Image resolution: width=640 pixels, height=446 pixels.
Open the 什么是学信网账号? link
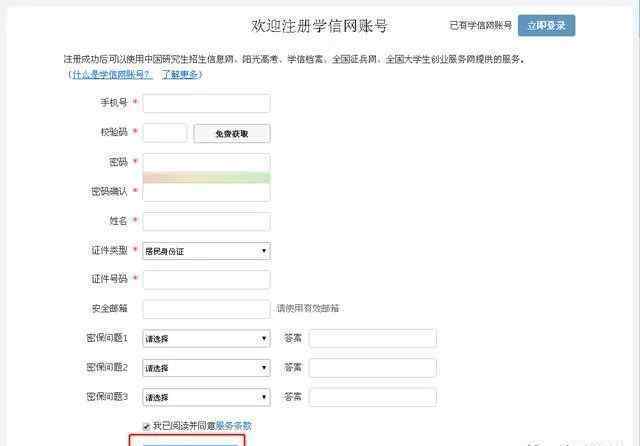click(111, 74)
